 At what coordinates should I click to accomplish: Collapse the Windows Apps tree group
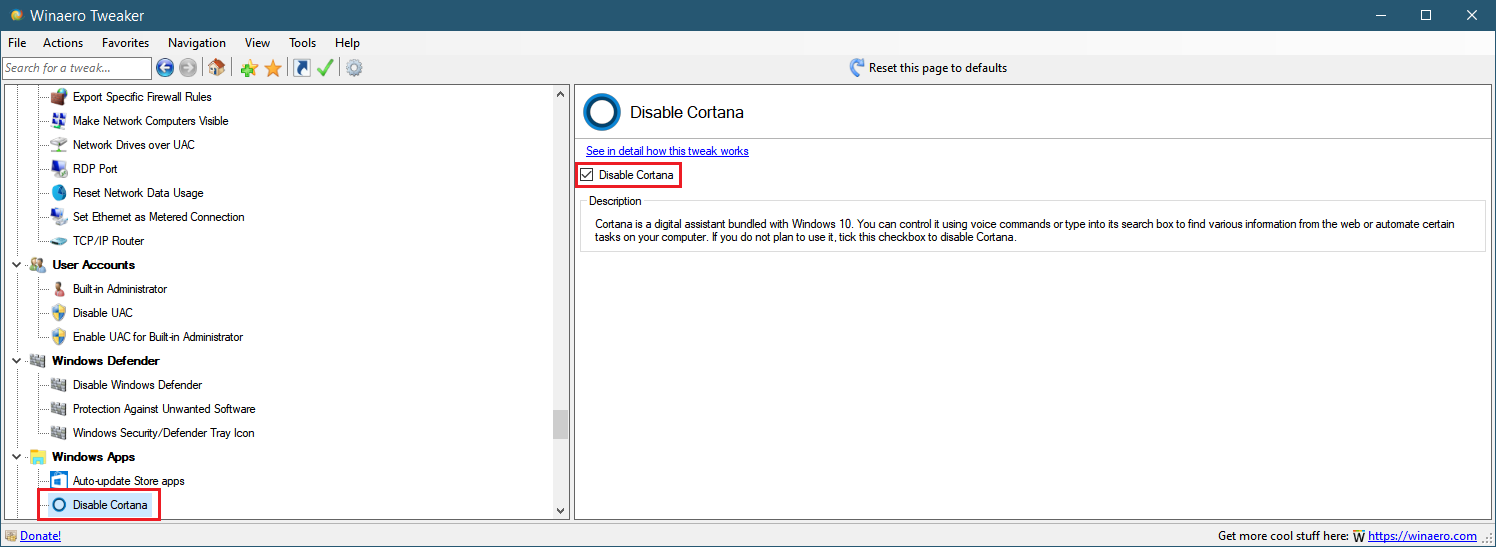[16, 457]
